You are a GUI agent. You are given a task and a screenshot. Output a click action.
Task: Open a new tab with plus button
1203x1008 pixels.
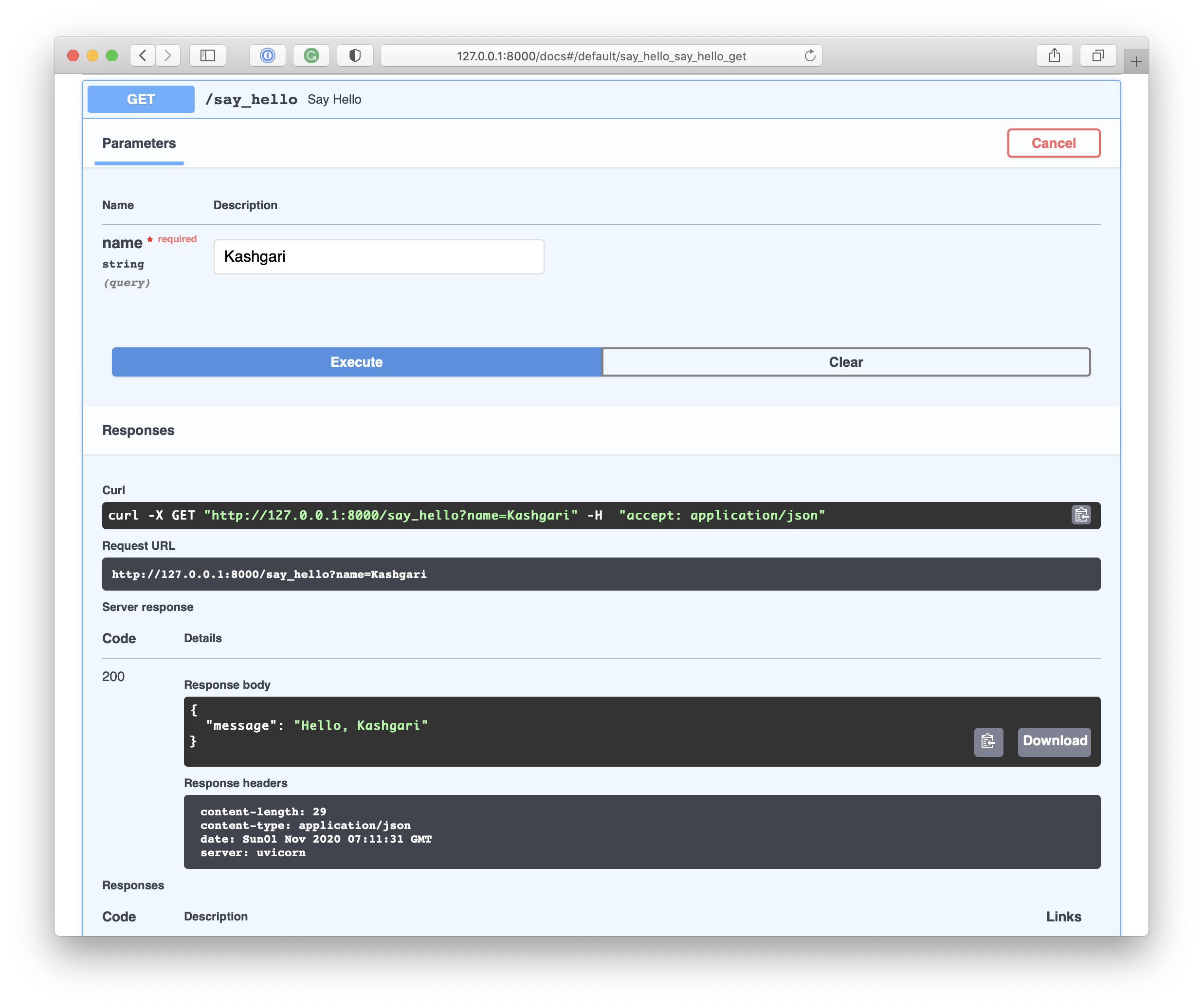click(1136, 61)
